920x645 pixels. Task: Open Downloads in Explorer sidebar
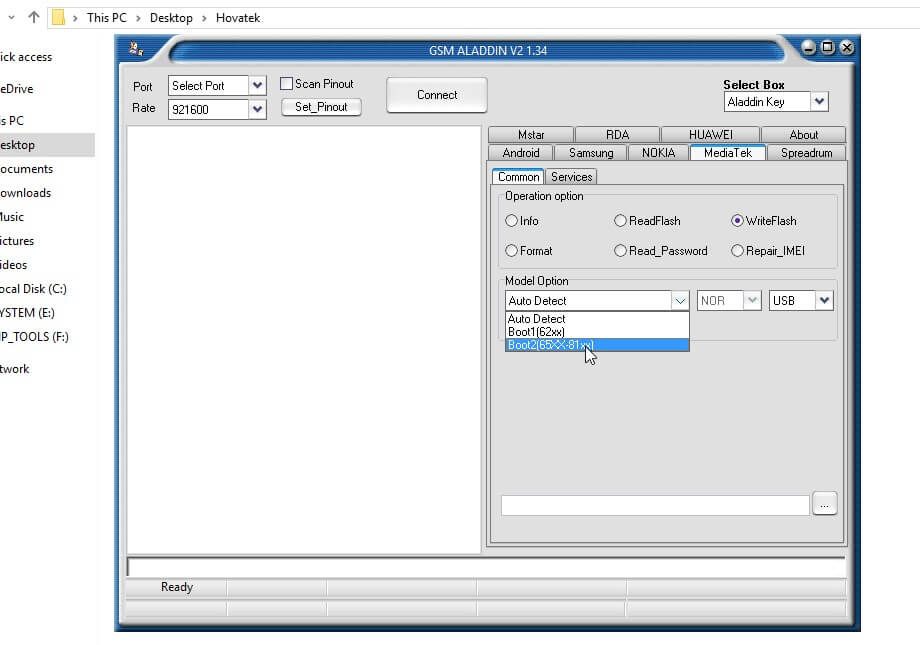(x=26, y=193)
